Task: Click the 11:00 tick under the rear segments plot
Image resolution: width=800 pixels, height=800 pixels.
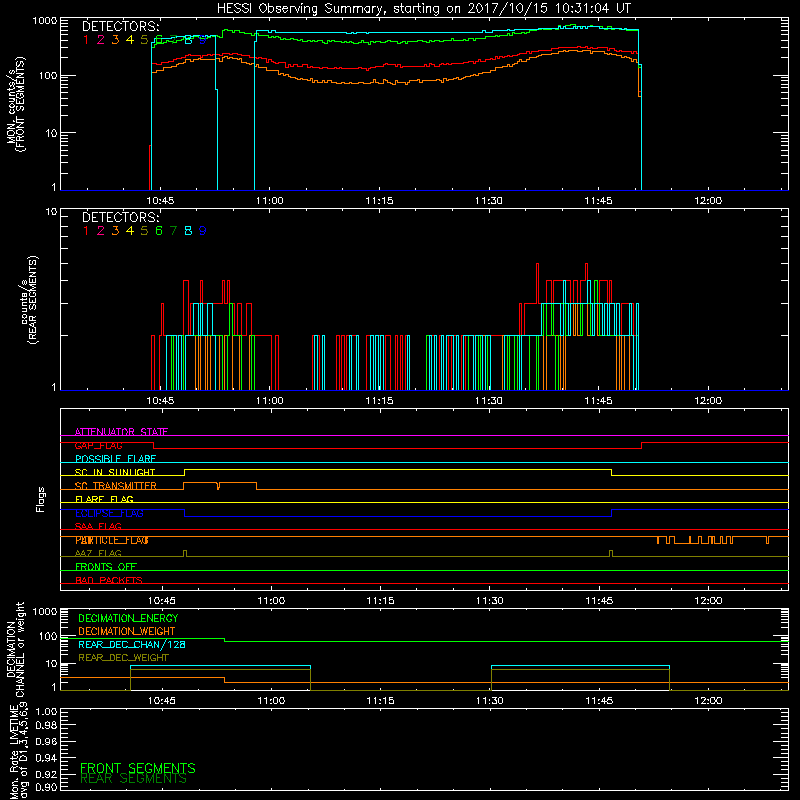Action: click(269, 401)
